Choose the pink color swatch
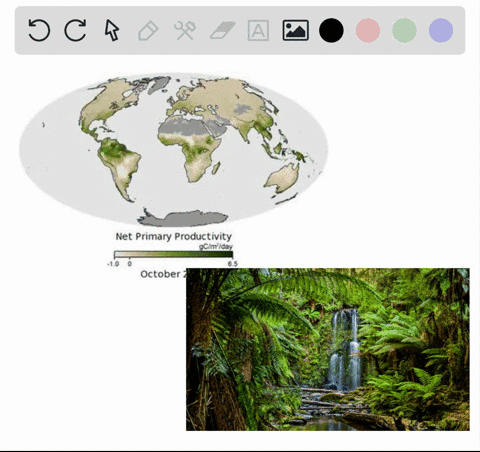480x452 pixels. [368, 30]
